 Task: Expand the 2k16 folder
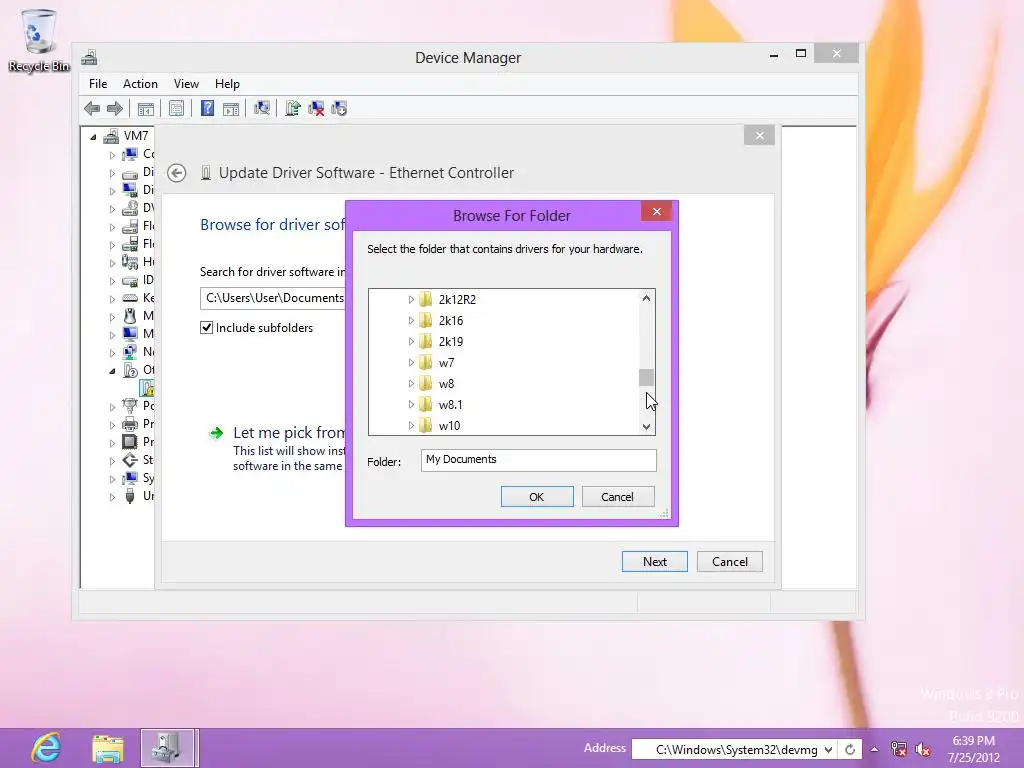[411, 320]
